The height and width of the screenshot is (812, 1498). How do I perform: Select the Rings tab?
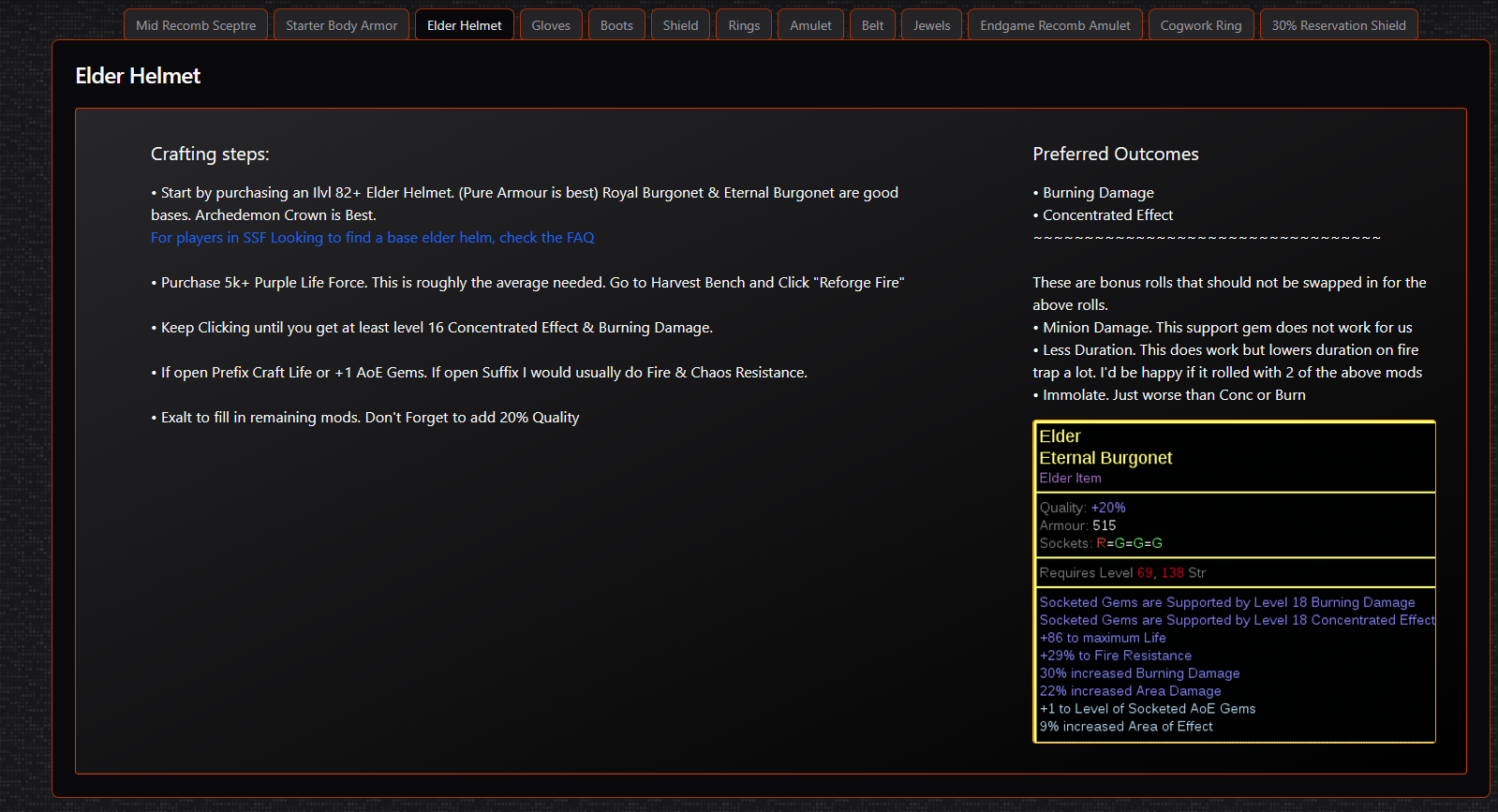point(745,25)
